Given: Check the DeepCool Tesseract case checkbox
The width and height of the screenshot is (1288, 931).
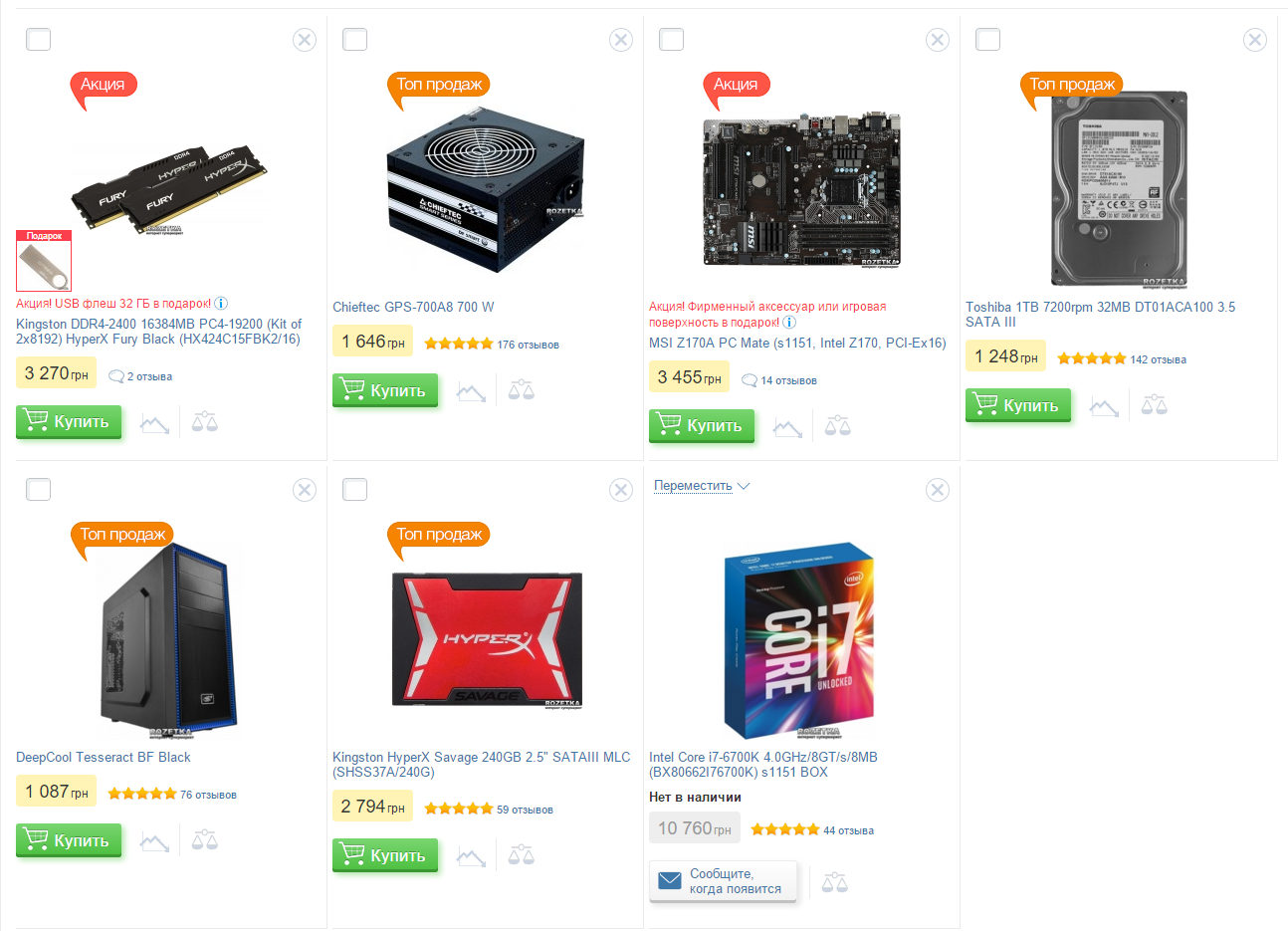Looking at the screenshot, I should pos(38,489).
